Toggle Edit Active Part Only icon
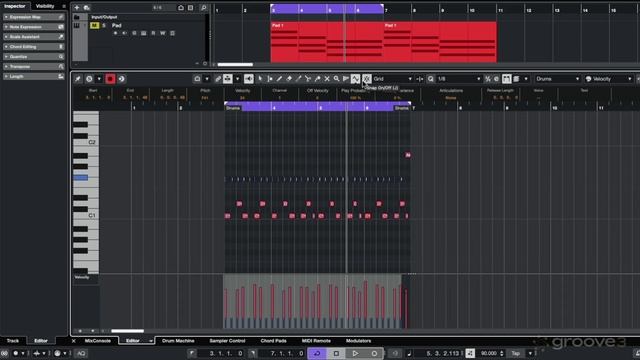The image size is (640, 360). 516,79
